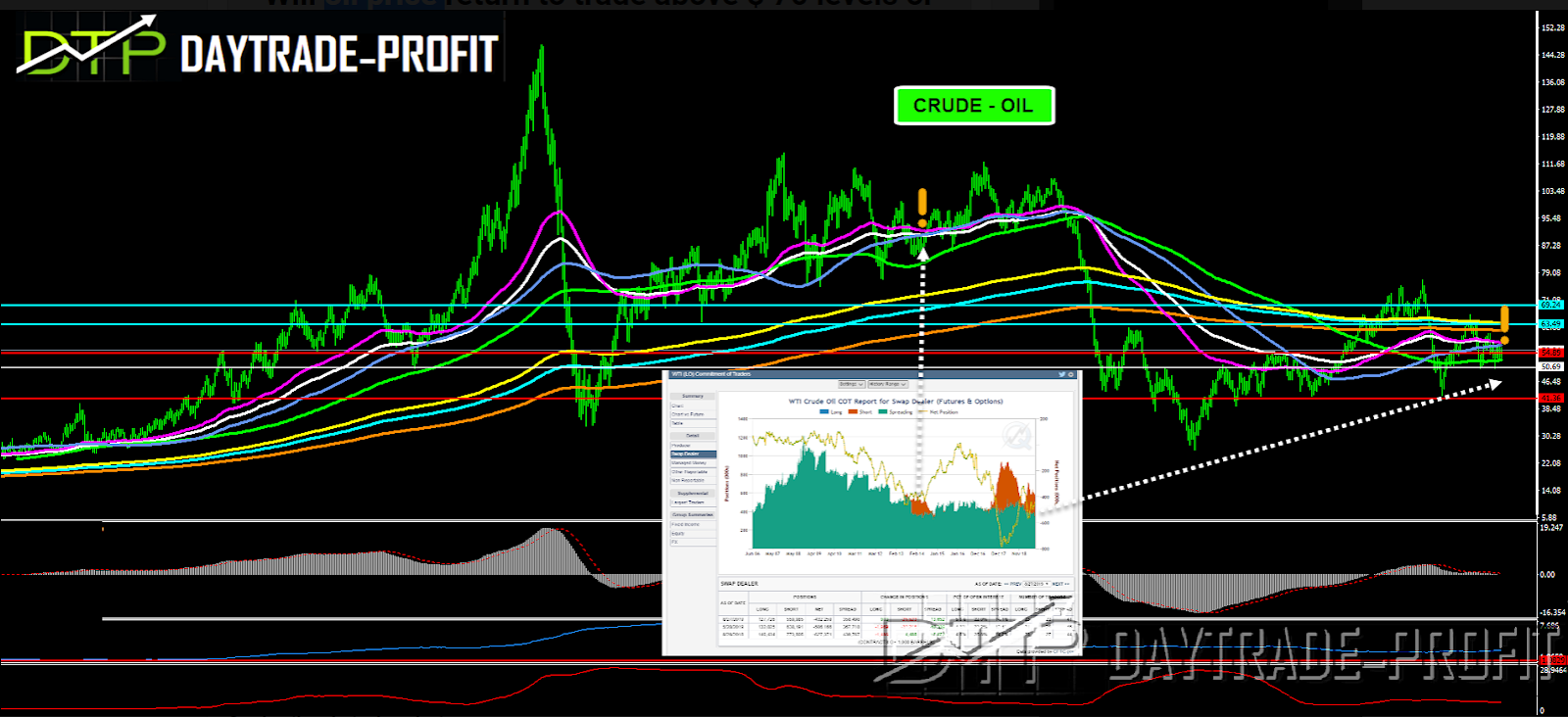Toggle the Net Position line in legend
Viewport: 1568px width, 717px height.
pos(938,412)
